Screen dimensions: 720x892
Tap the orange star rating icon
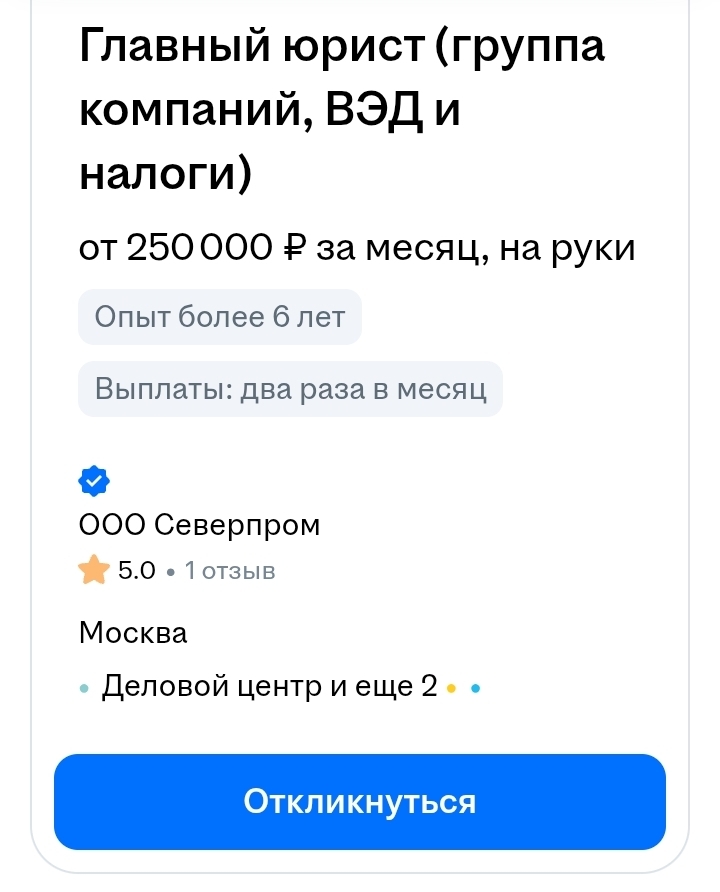click(94, 571)
